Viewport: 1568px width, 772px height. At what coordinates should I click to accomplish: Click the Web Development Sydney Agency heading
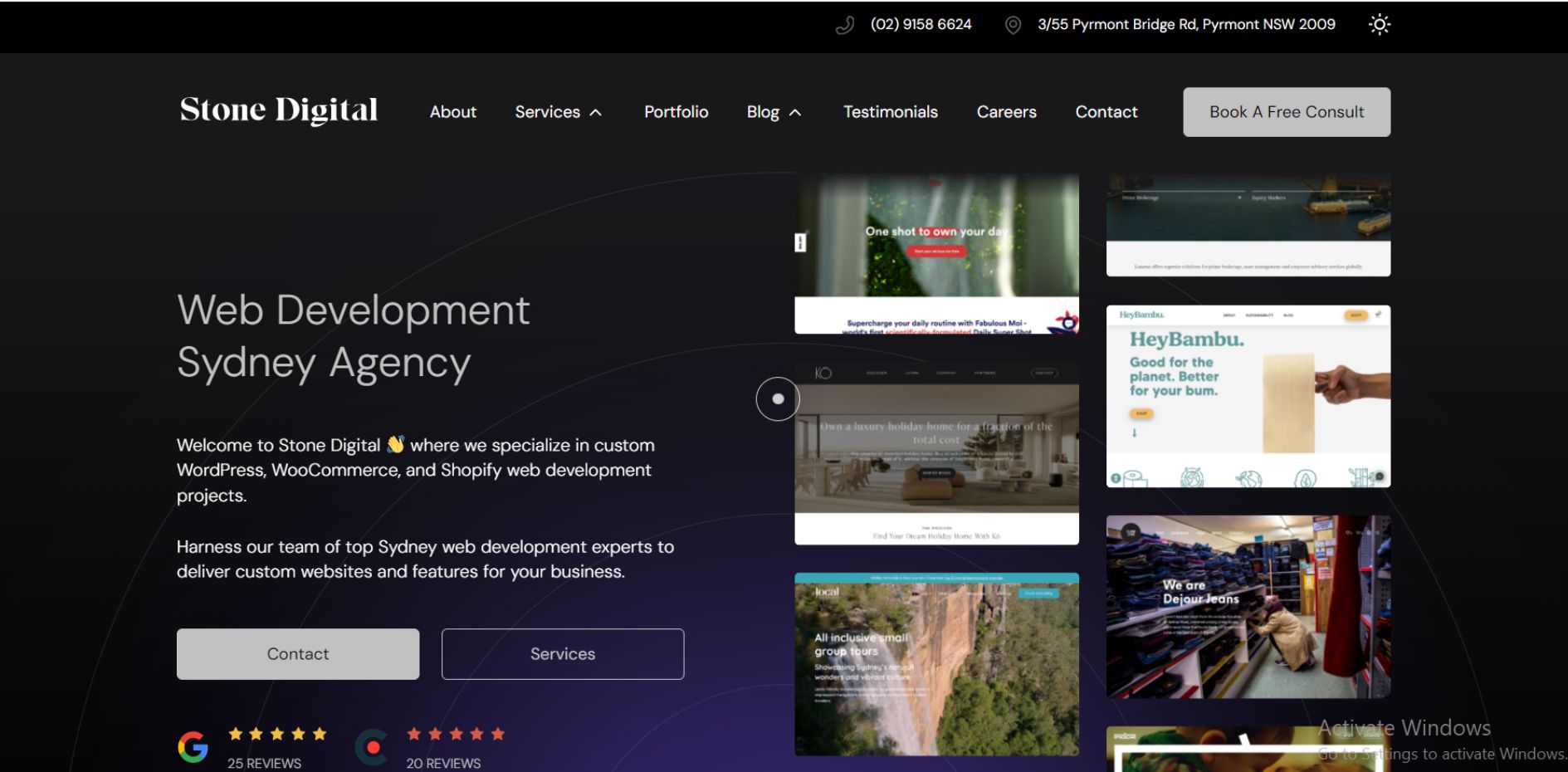(353, 336)
